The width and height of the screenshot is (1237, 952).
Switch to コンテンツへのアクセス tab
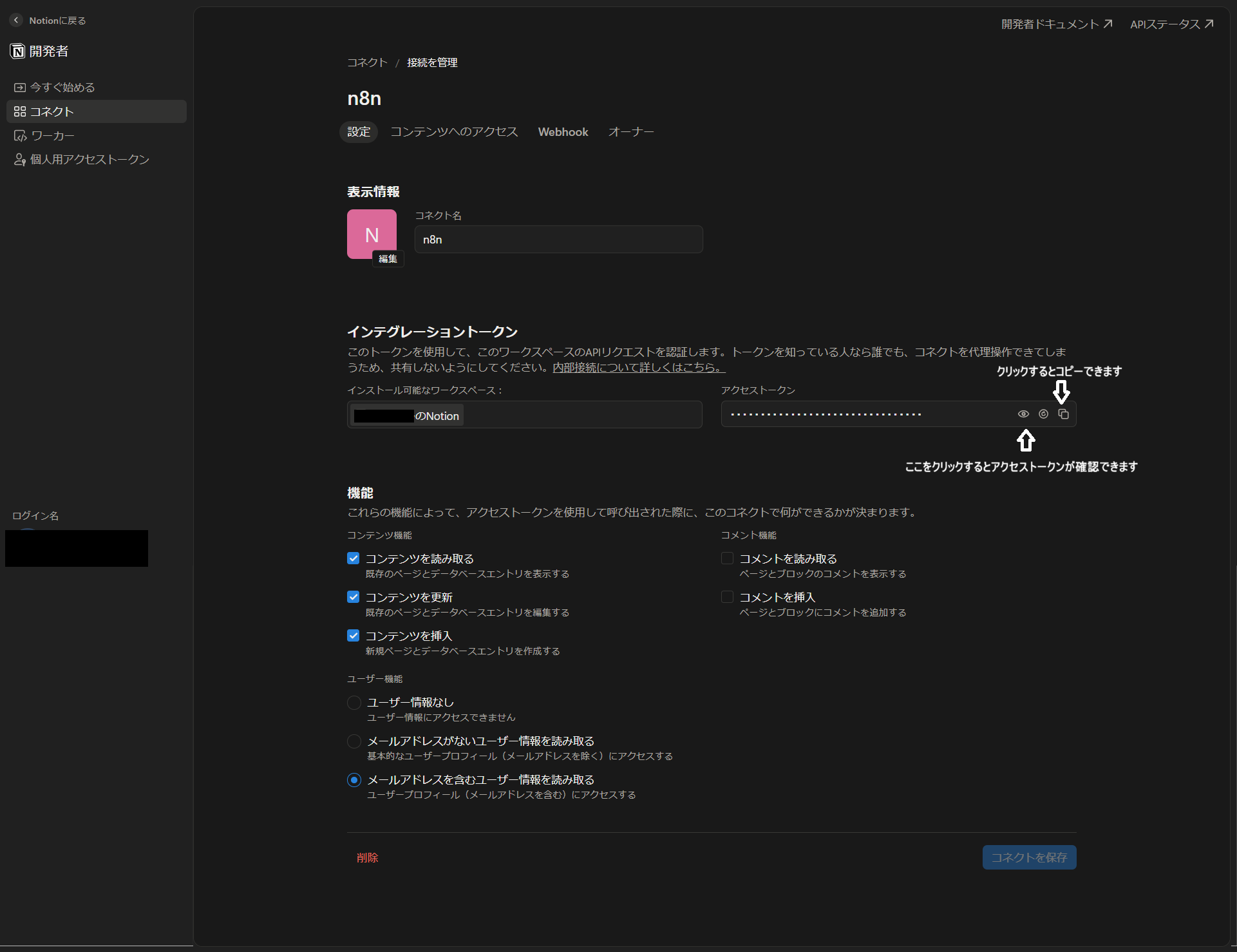pos(454,131)
